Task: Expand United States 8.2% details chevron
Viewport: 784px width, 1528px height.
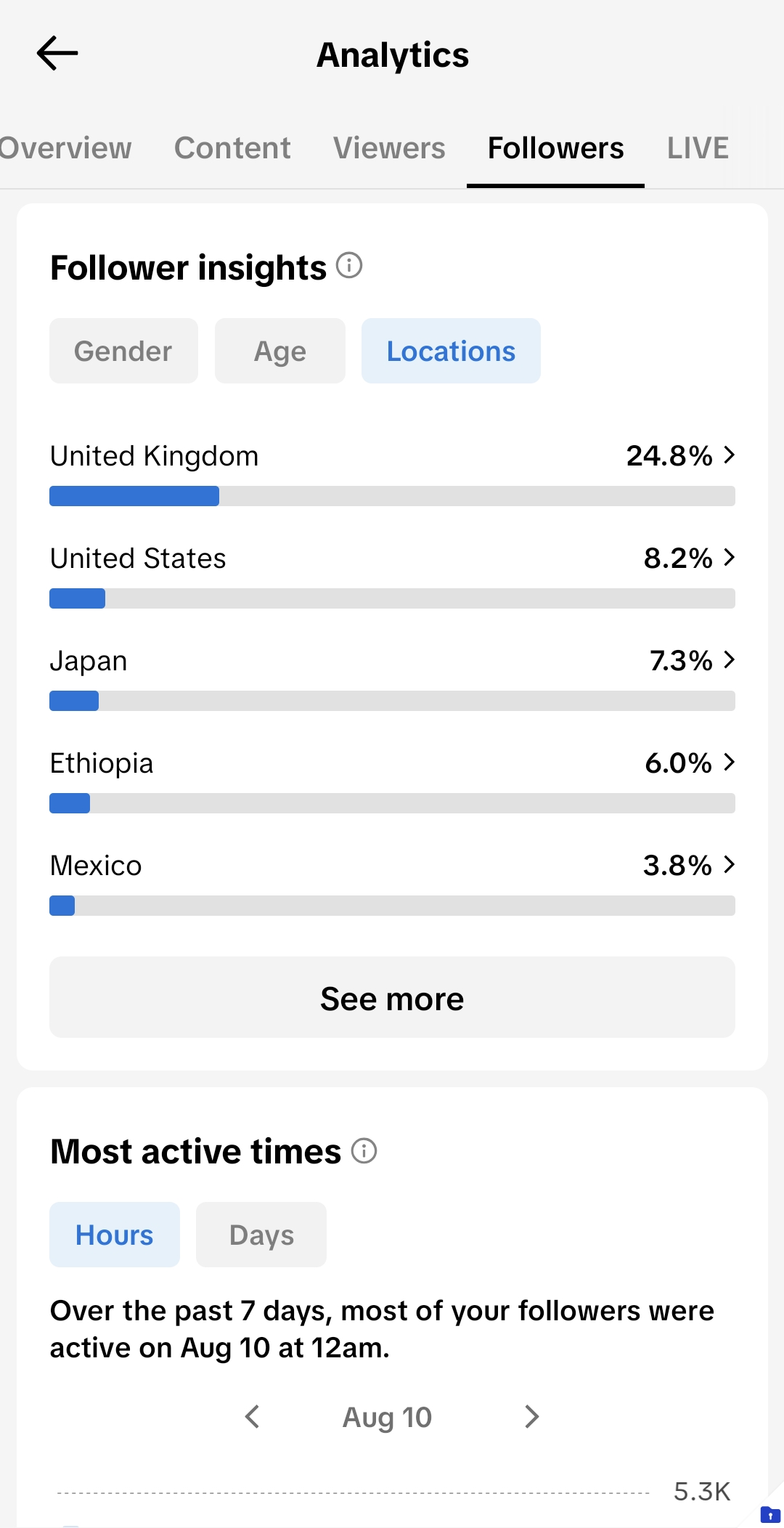Action: [730, 558]
